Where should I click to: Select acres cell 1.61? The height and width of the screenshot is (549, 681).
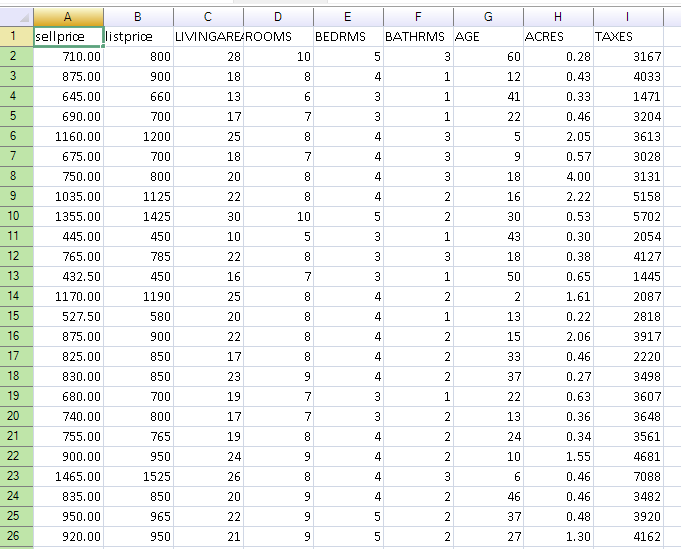click(558, 296)
